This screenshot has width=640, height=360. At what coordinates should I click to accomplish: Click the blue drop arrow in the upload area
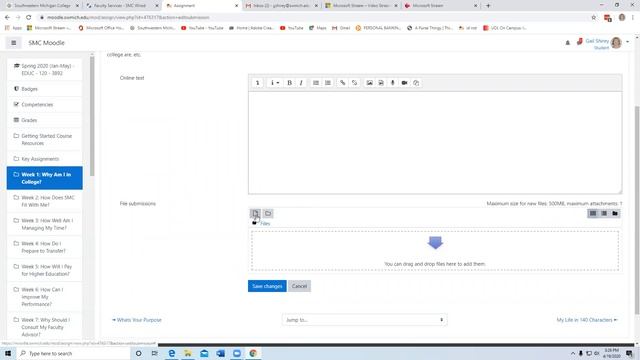435,242
